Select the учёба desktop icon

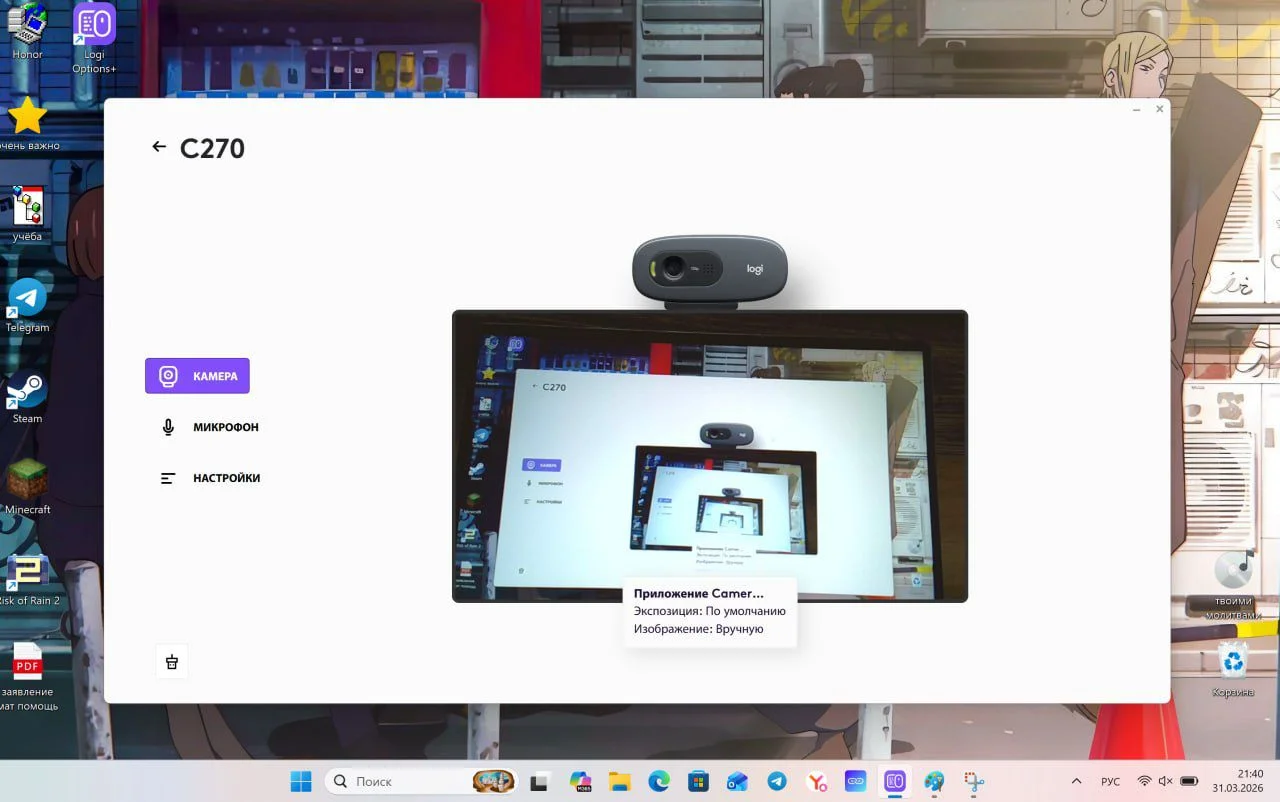click(x=27, y=213)
